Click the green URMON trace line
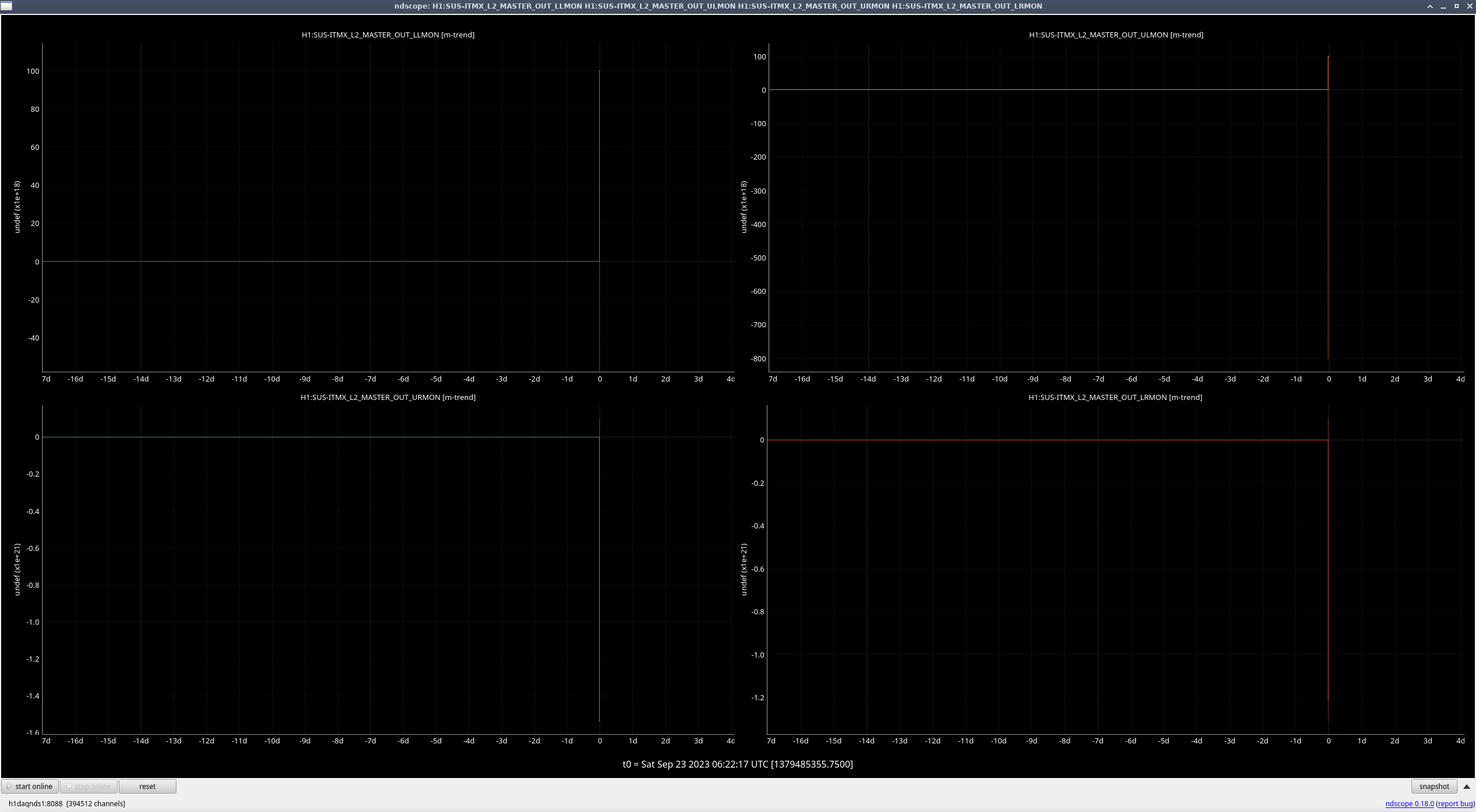The width and height of the screenshot is (1476, 812). (x=321, y=437)
